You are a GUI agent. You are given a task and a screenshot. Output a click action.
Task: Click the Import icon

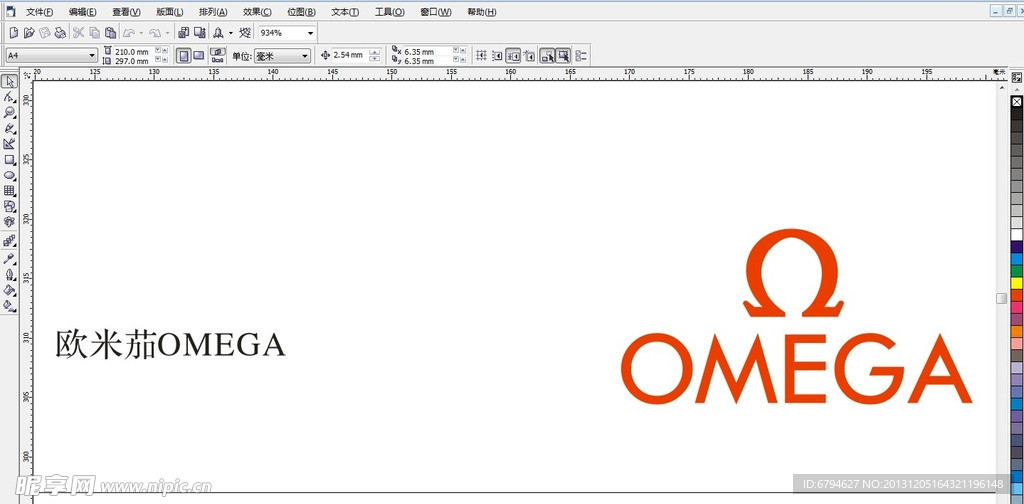tap(184, 33)
